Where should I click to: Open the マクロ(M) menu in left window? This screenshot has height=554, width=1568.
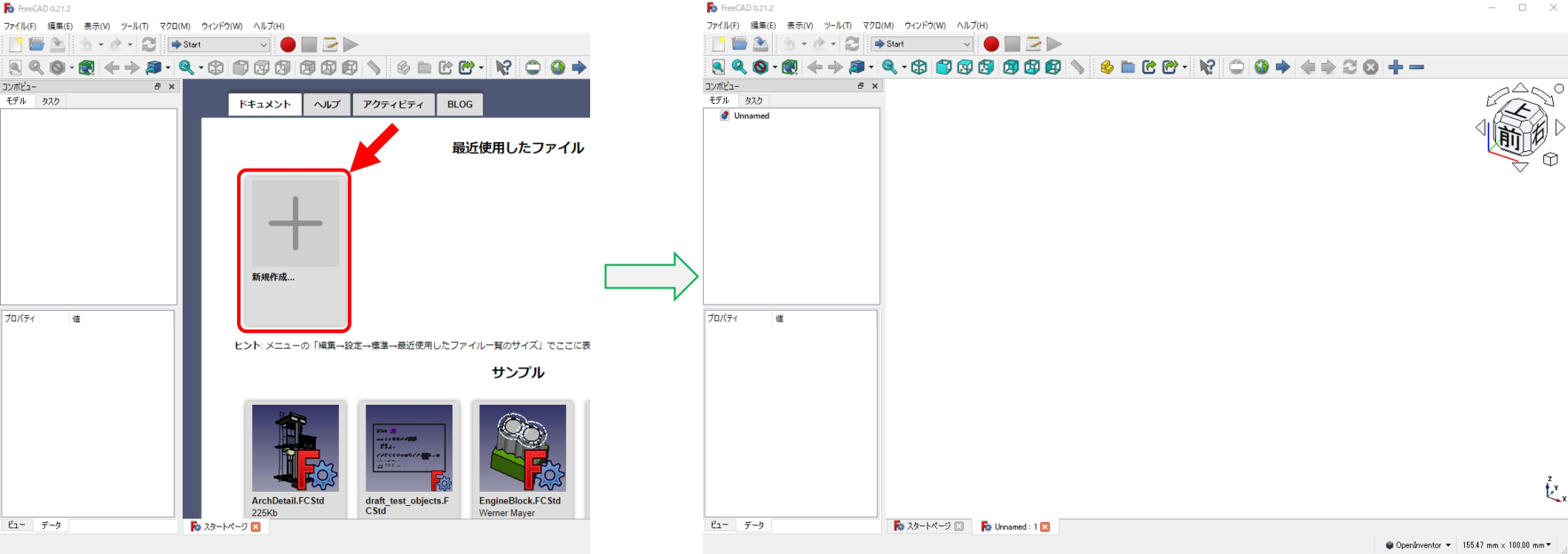click(175, 26)
